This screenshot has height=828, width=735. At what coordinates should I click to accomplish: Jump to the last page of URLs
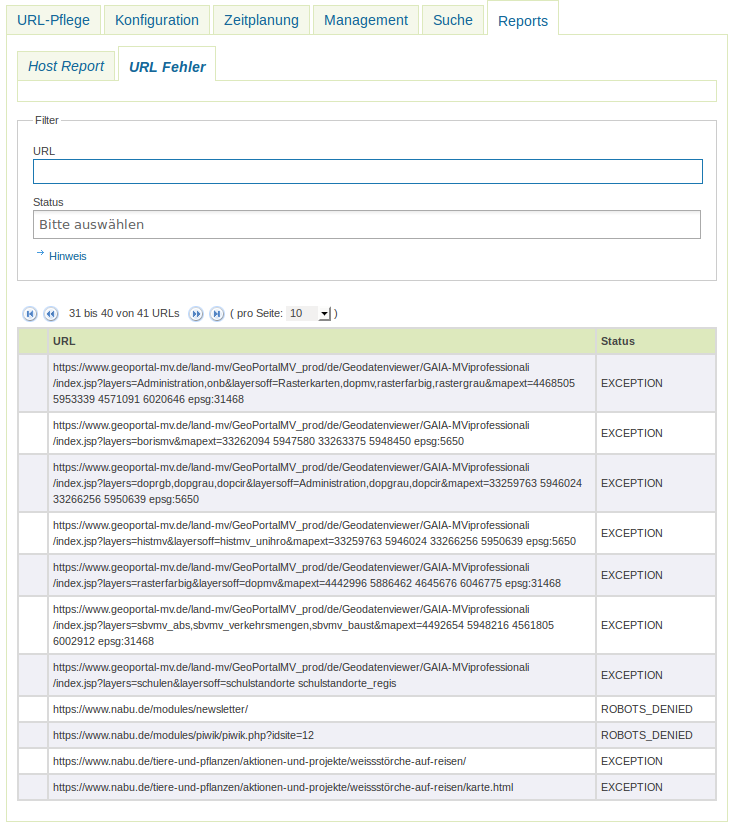[x=217, y=313]
